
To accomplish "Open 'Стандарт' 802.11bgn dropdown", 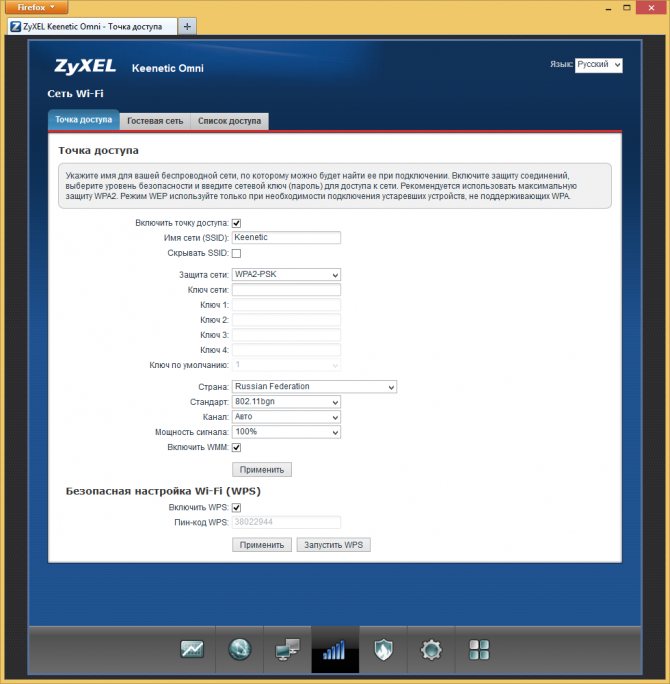I will 286,402.
